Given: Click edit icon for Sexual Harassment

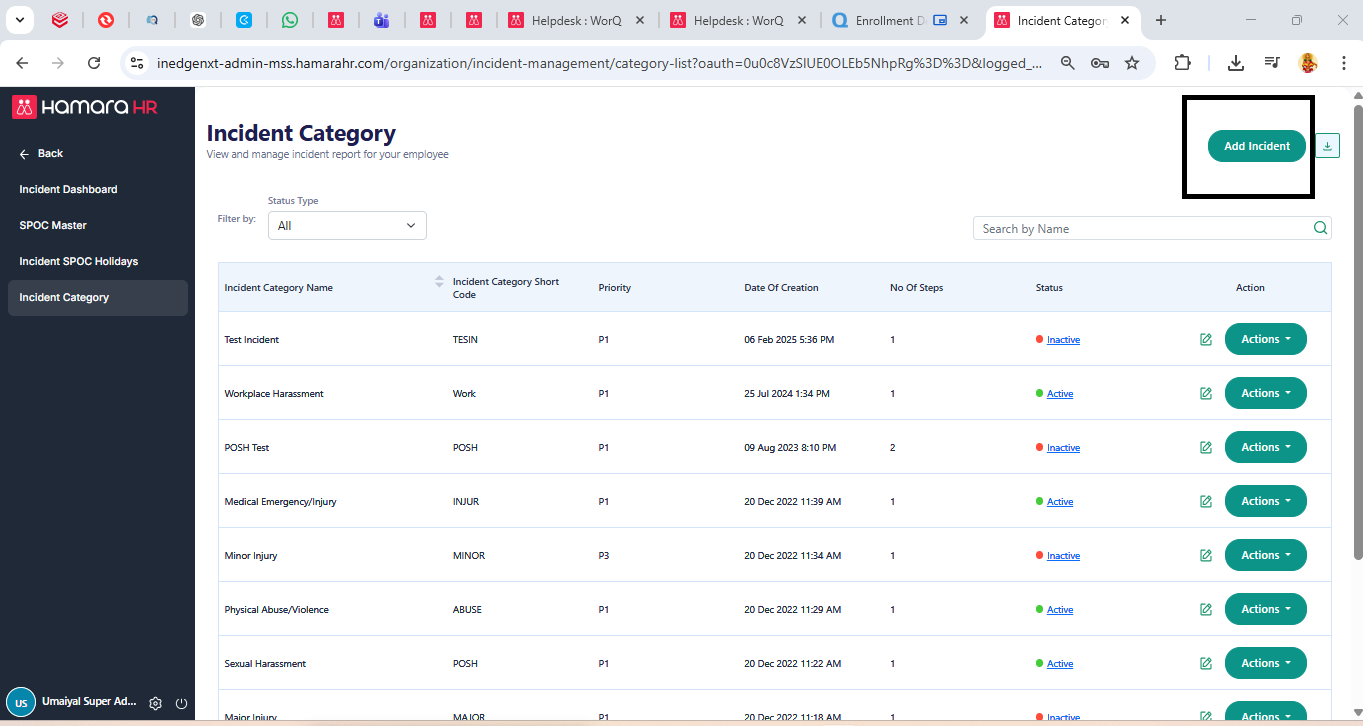Looking at the screenshot, I should 1206,664.
